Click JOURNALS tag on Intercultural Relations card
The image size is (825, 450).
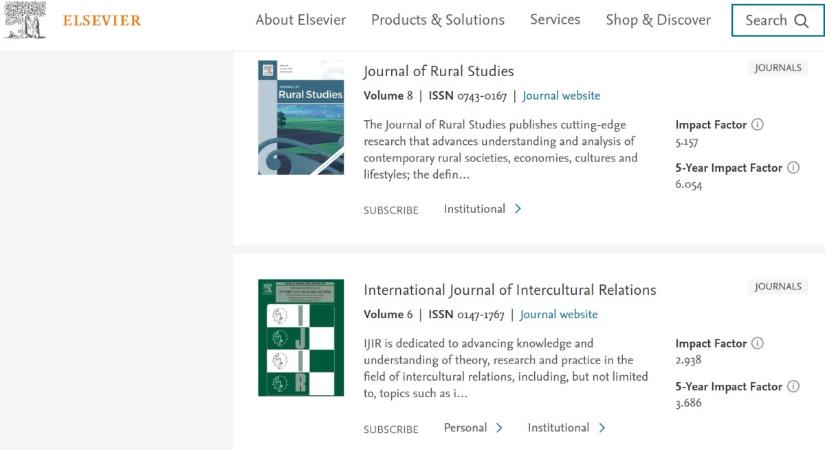[778, 287]
